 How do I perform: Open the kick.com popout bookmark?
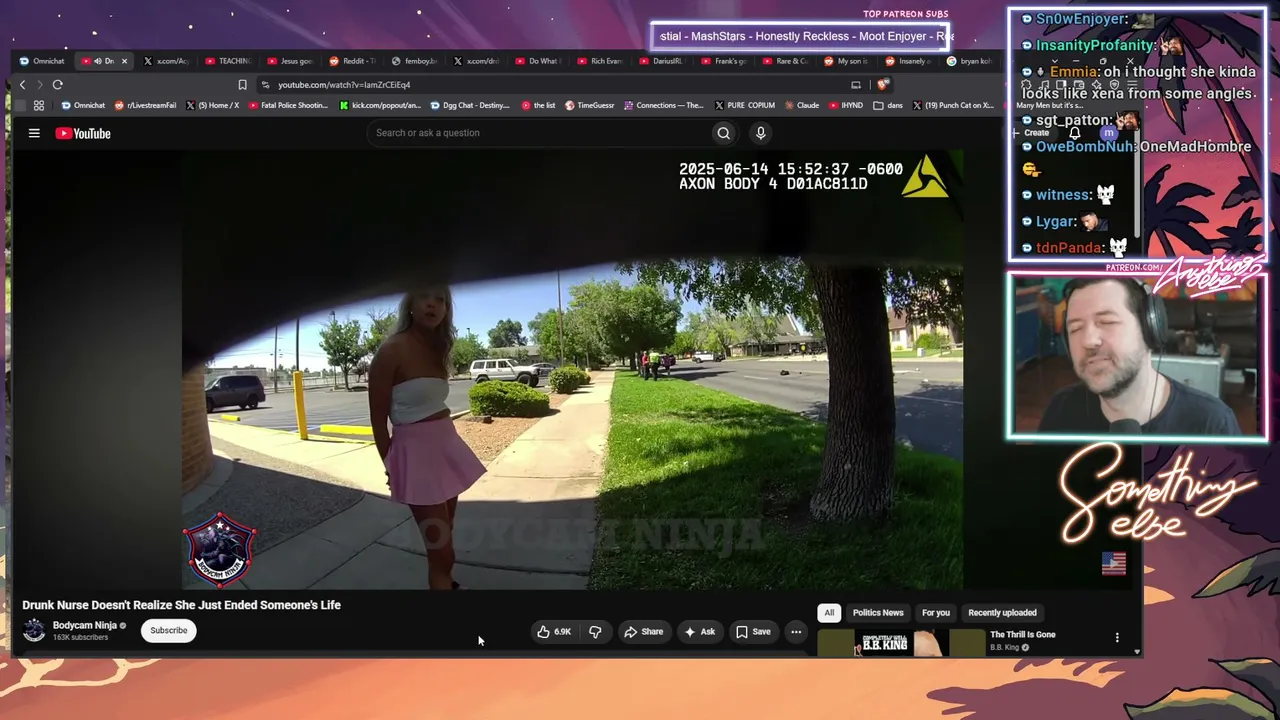tap(380, 105)
